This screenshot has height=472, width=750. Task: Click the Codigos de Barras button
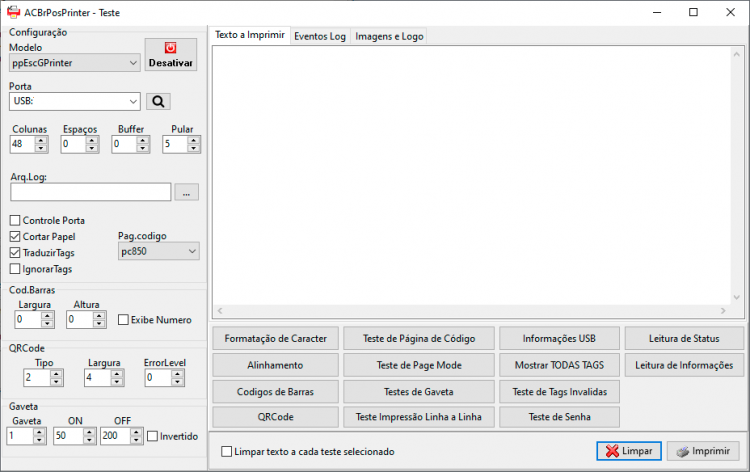(x=276, y=392)
